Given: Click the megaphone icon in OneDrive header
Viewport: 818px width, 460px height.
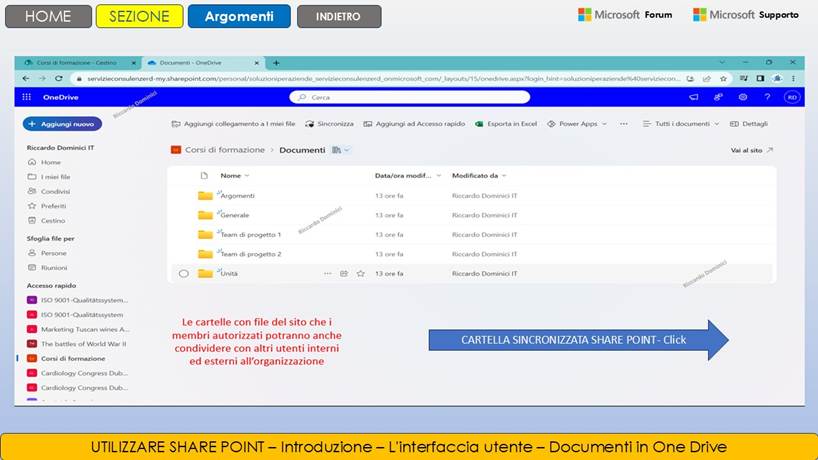Looking at the screenshot, I should point(693,97).
